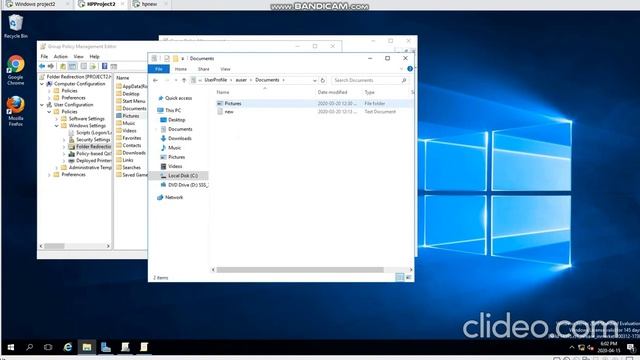Click Back arrow in File Explorer

[156, 80]
